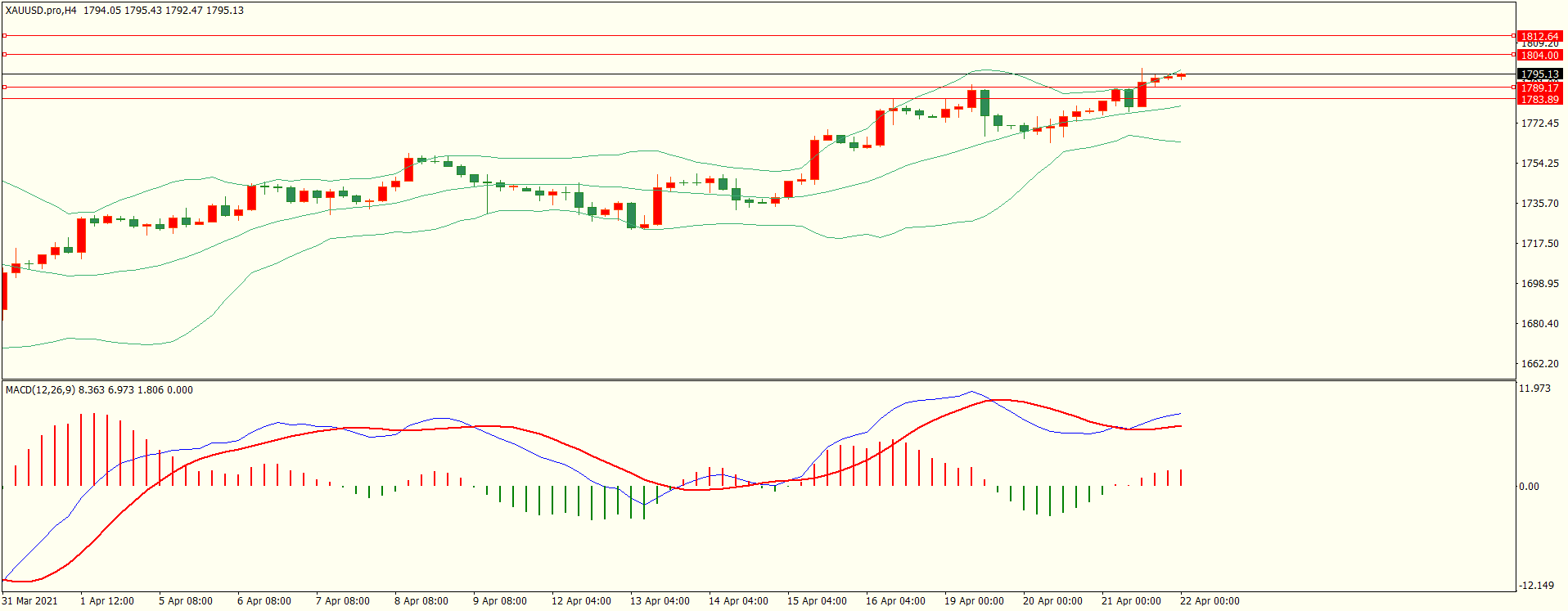Select left anchor handle of 1789.17 line
The image size is (1568, 611).
tap(4, 87)
